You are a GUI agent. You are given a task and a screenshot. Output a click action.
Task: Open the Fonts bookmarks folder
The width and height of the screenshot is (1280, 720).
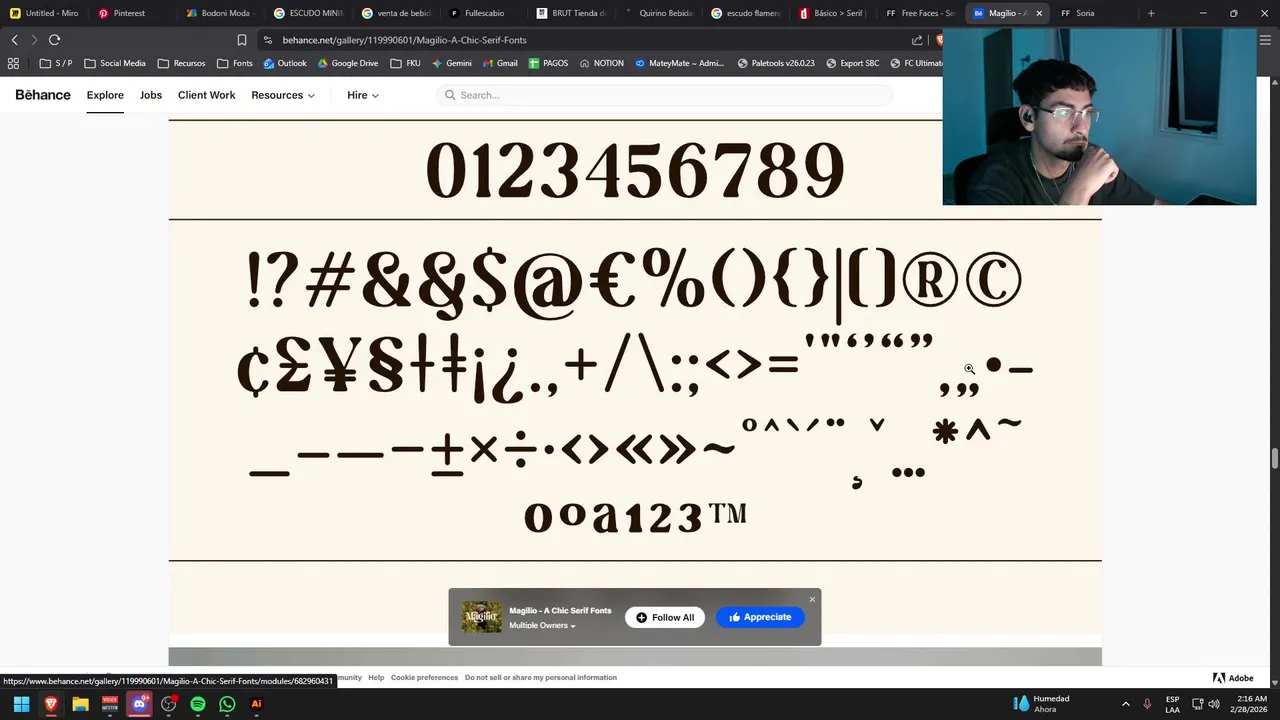[x=235, y=63]
